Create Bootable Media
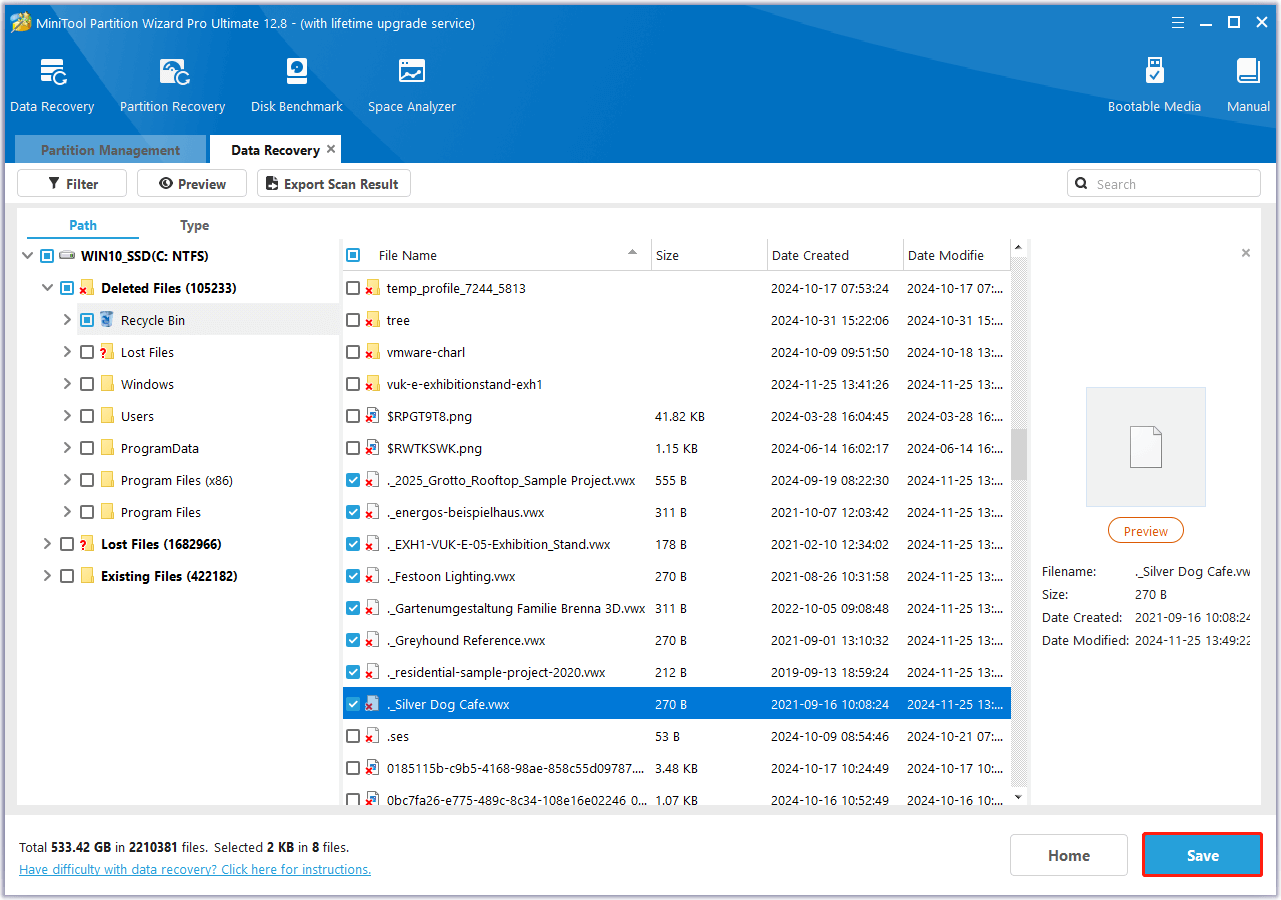1281x900 pixels. click(1154, 73)
